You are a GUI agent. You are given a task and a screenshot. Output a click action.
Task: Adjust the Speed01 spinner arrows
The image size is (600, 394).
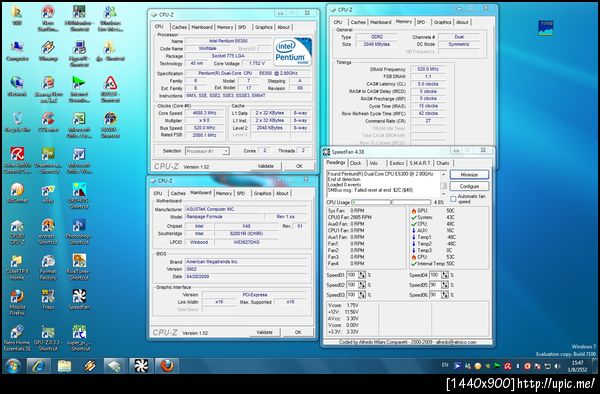pos(362,275)
